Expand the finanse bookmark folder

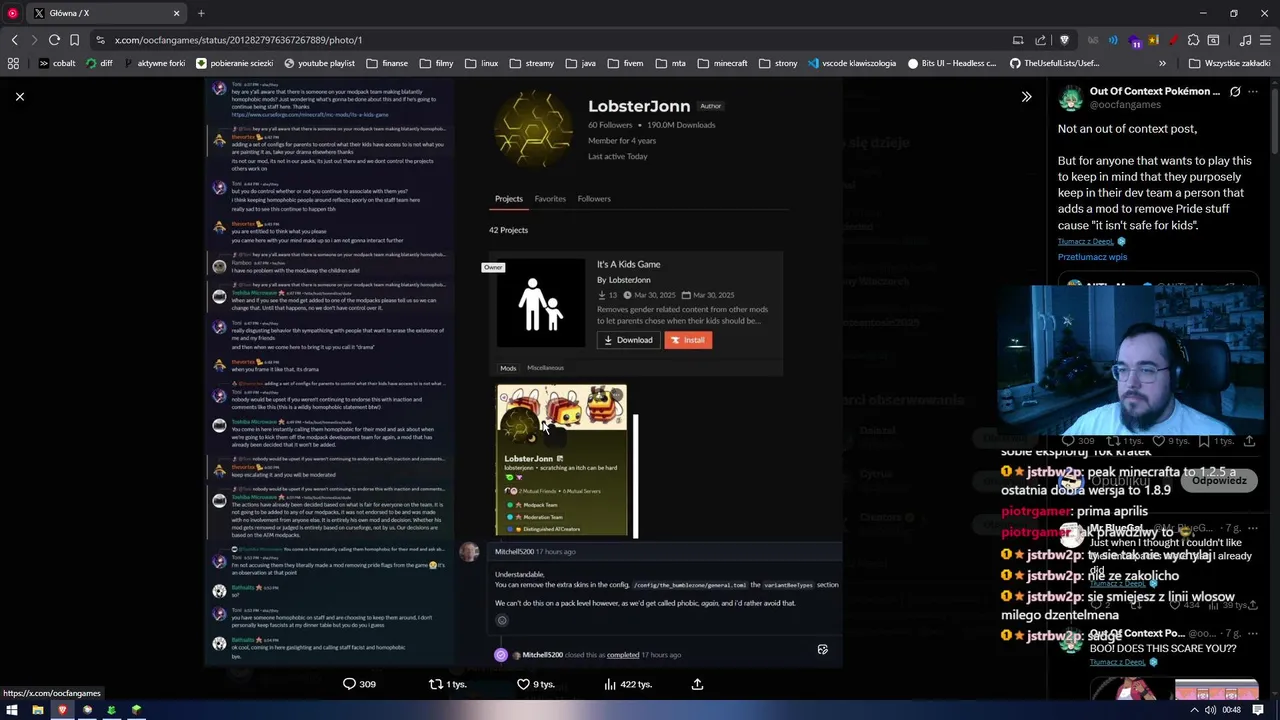(387, 63)
